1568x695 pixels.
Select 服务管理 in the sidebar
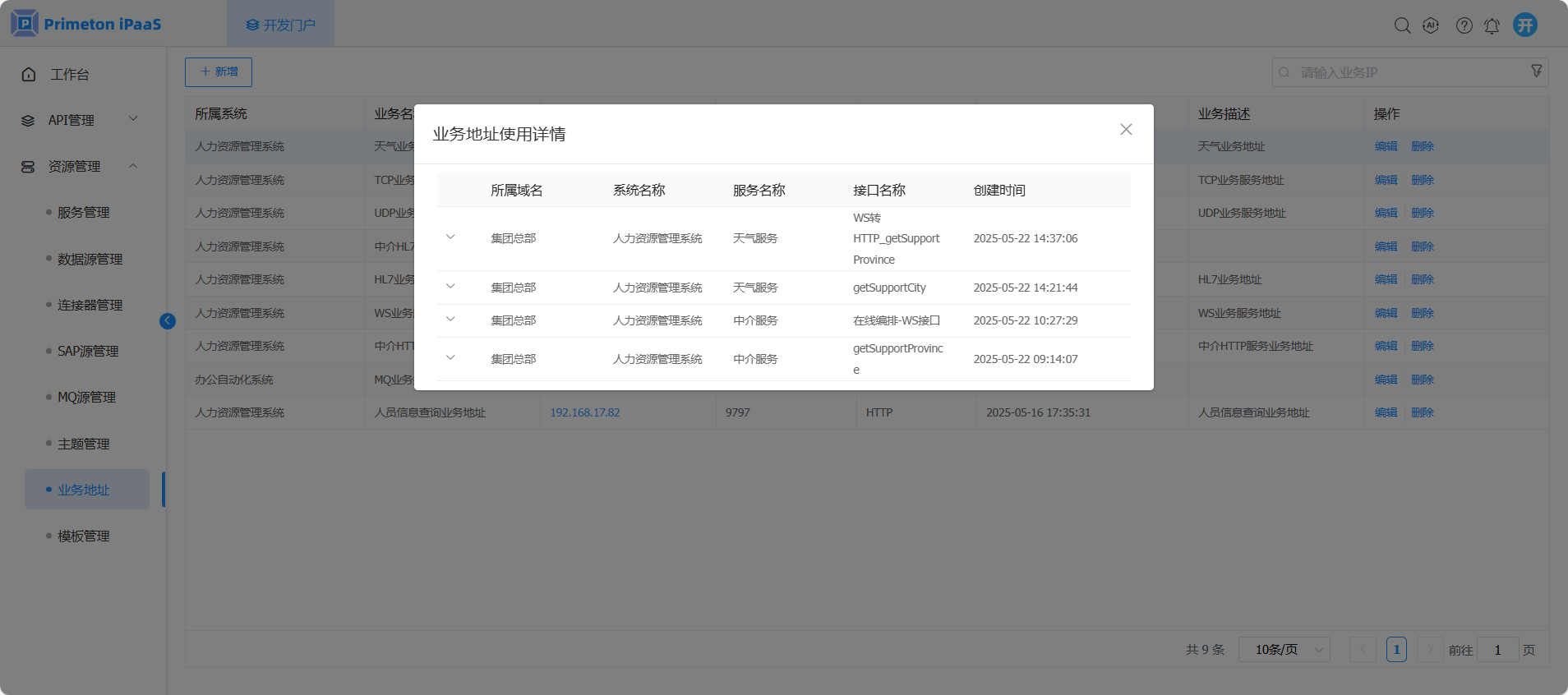(x=83, y=213)
